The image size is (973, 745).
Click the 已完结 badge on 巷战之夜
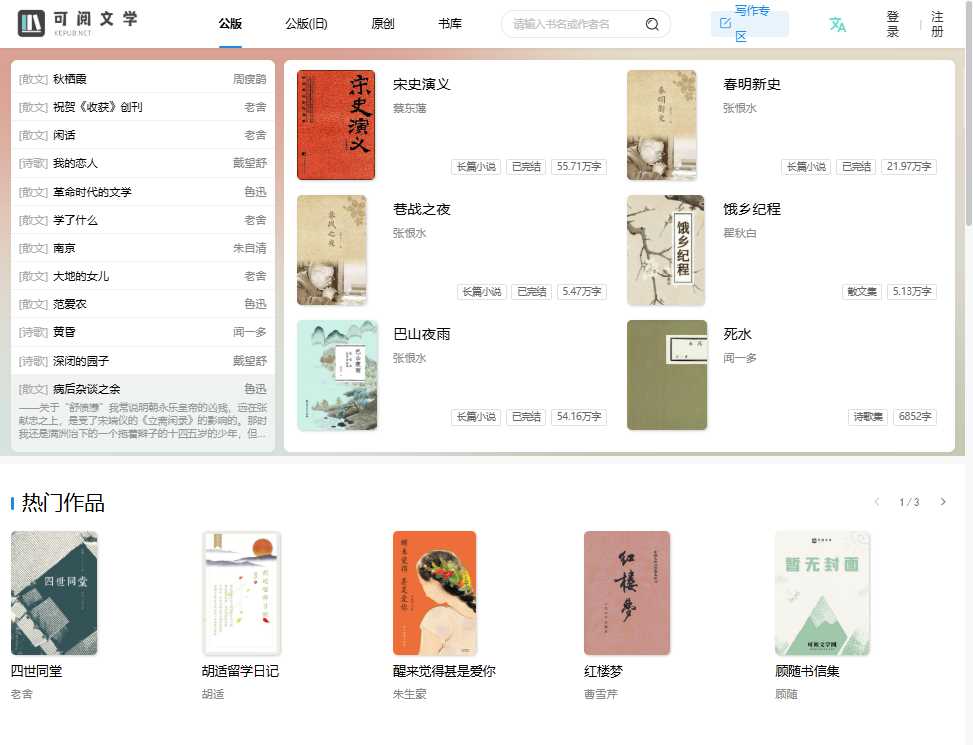click(x=531, y=292)
